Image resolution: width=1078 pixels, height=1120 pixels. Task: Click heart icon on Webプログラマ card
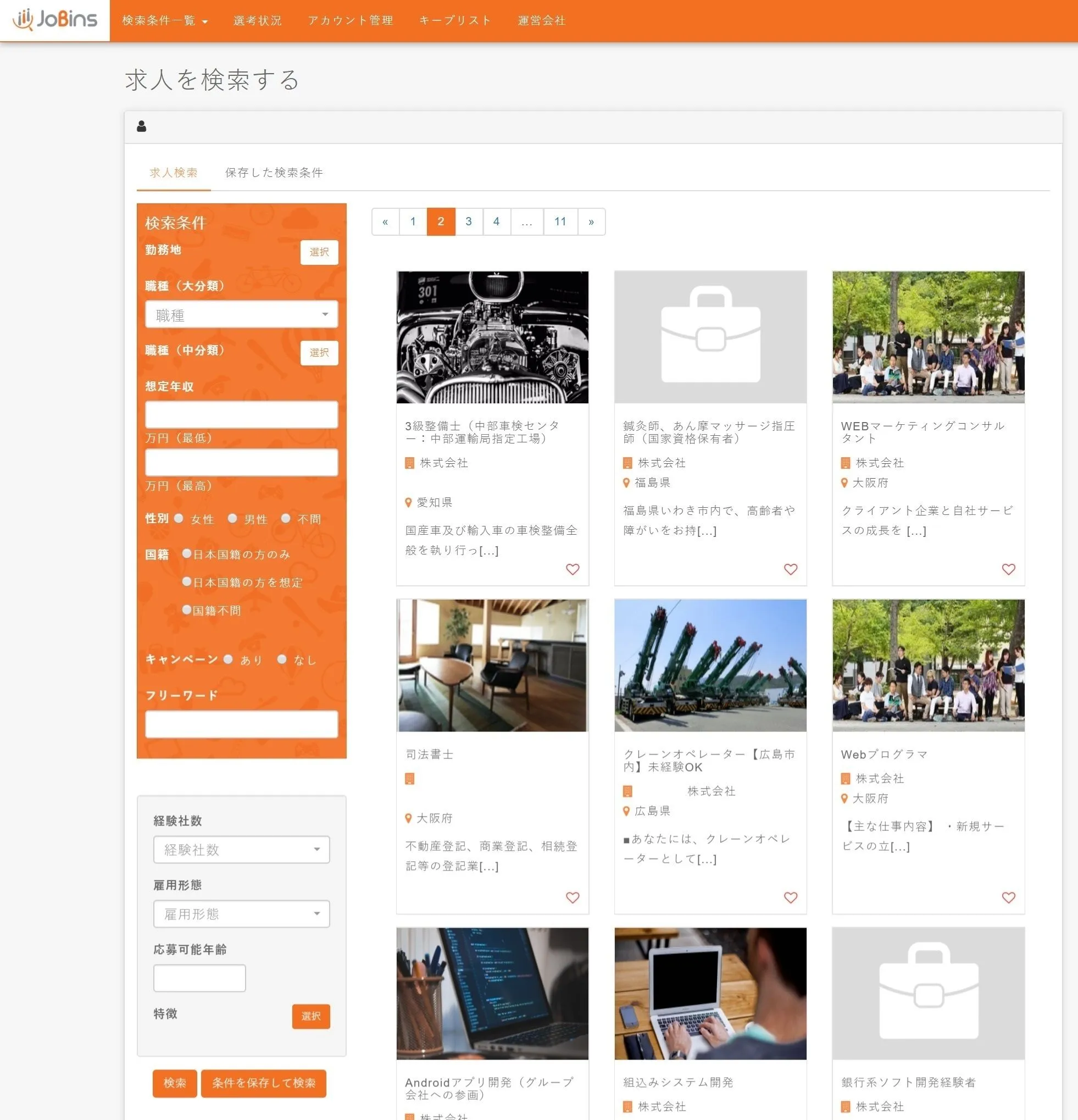click(x=1008, y=897)
